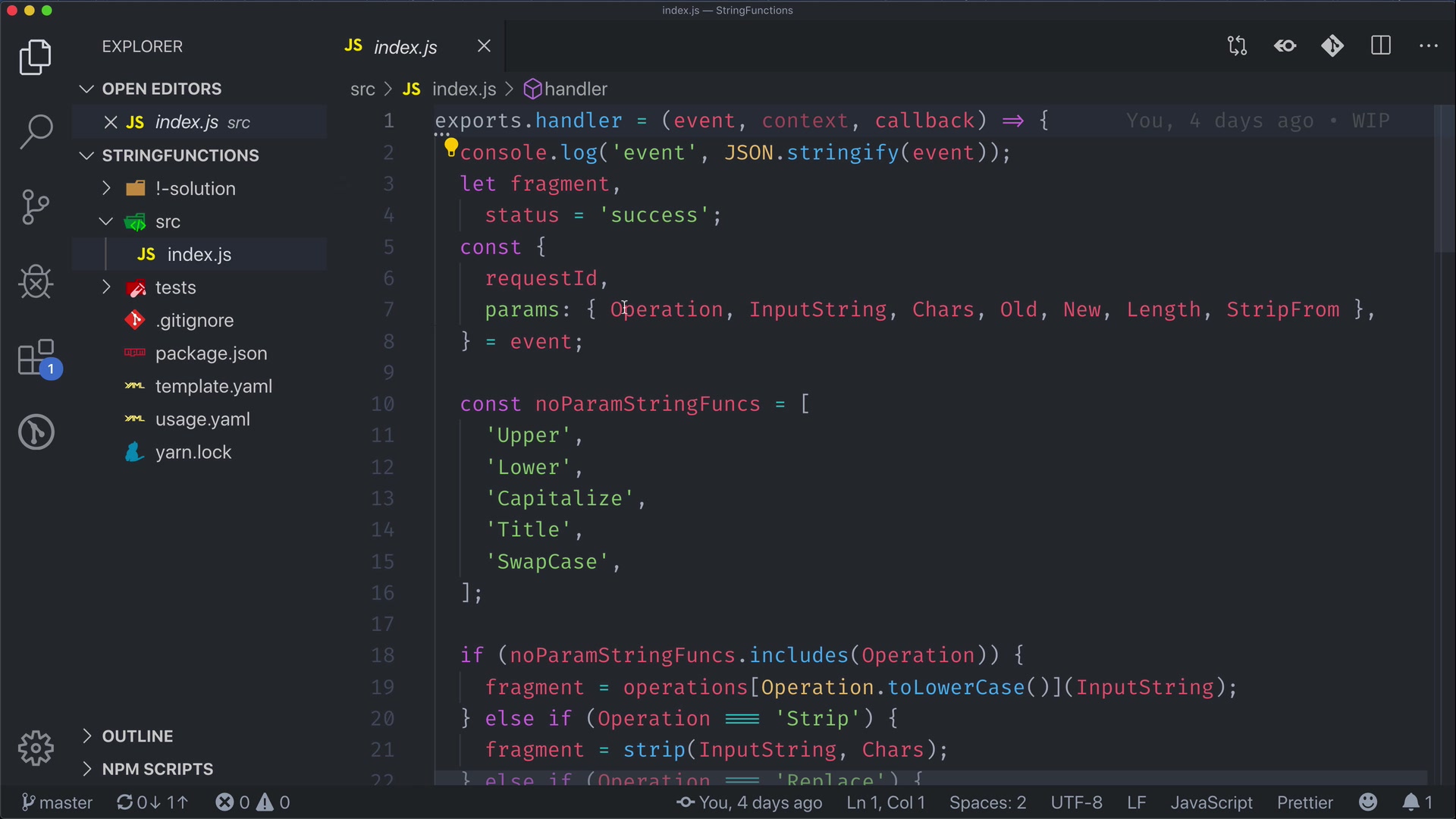Image resolution: width=1456 pixels, height=819 pixels.
Task: Change language mode from JavaScript
Action: tap(1211, 802)
